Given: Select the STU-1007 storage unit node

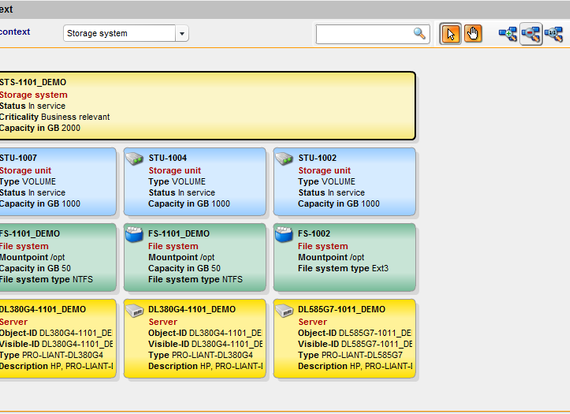Looking at the screenshot, I should coord(58,181).
